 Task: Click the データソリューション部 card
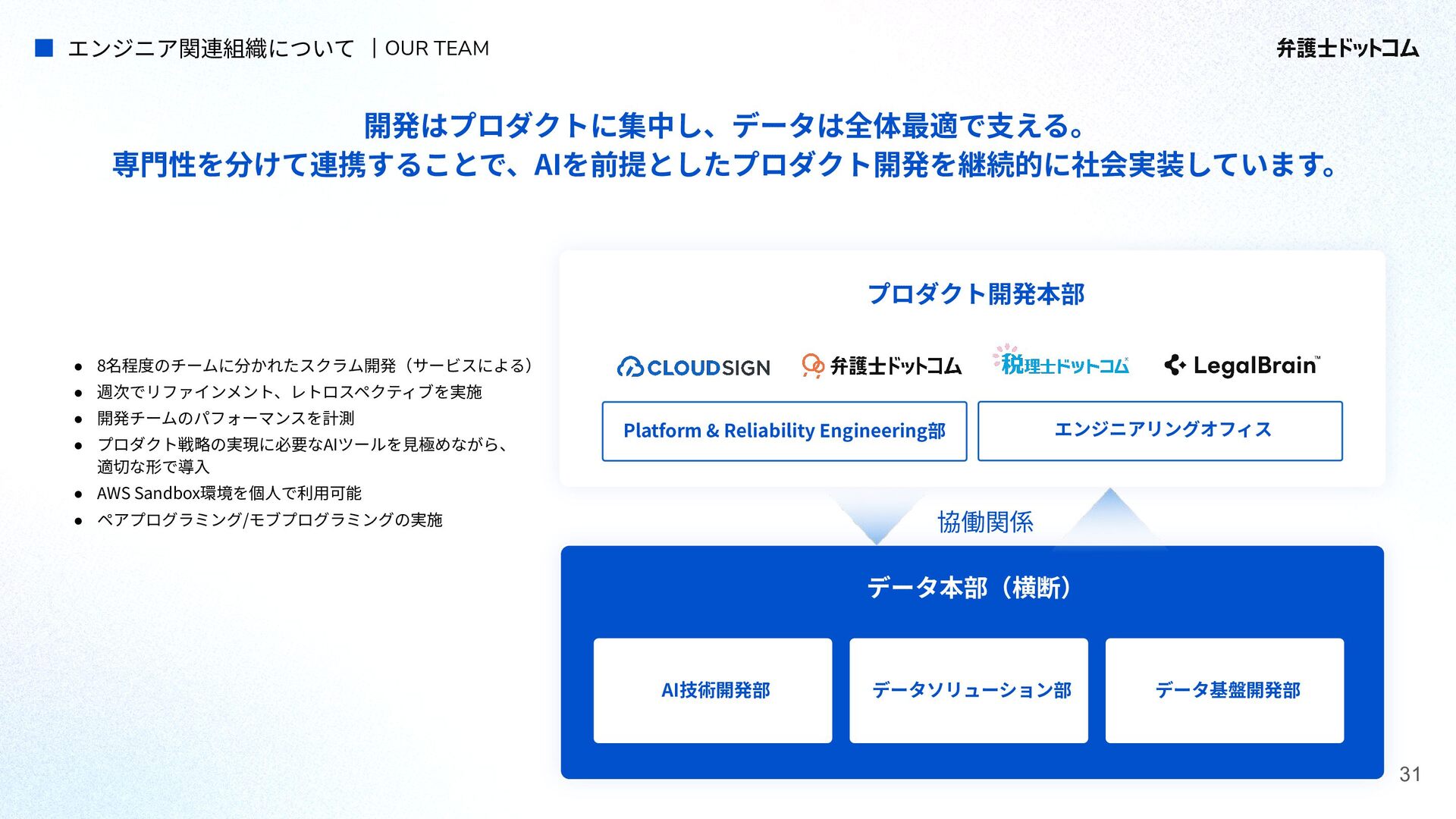coord(968,690)
